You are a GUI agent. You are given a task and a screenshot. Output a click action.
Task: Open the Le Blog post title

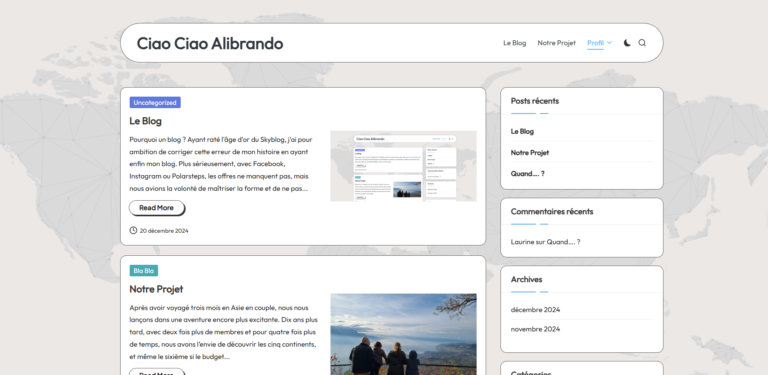145,120
